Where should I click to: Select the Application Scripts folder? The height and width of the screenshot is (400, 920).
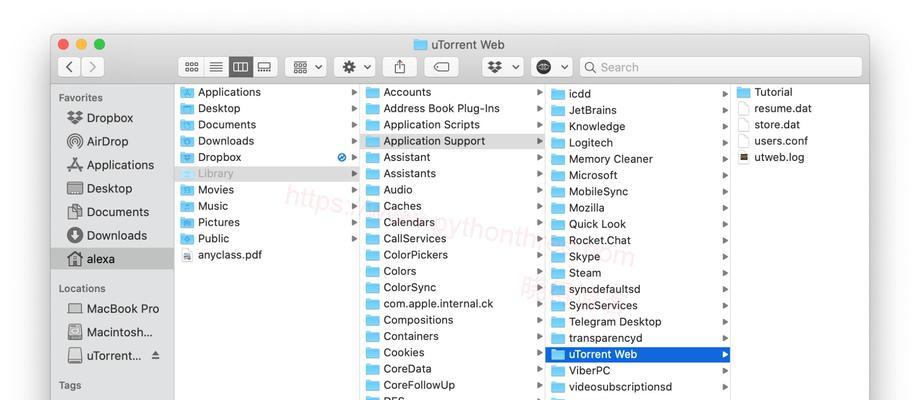click(453, 125)
